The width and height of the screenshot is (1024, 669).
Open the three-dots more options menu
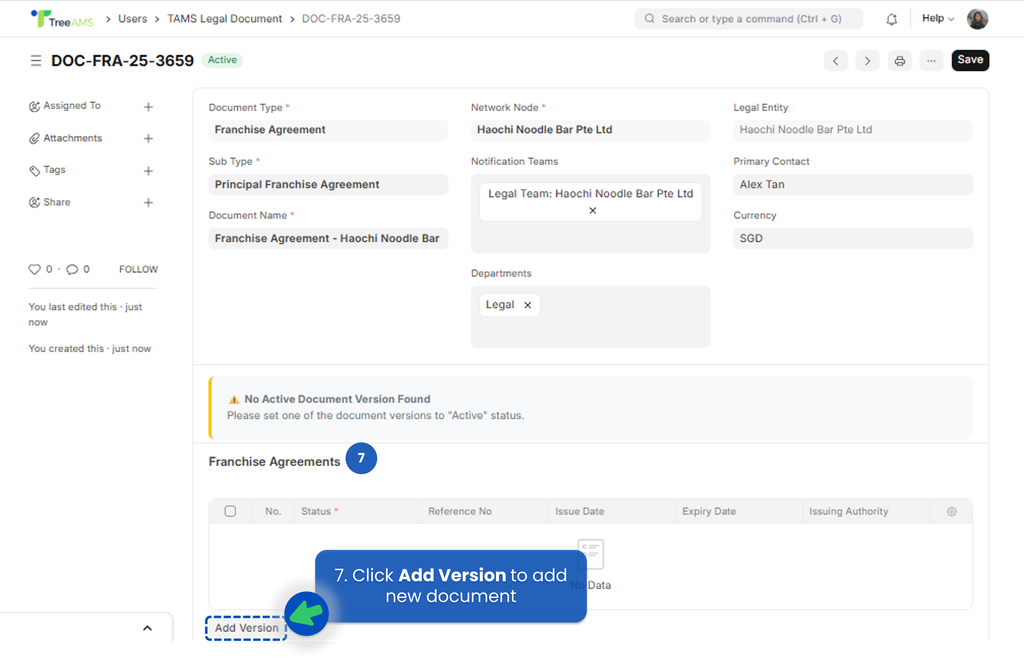[931, 61]
